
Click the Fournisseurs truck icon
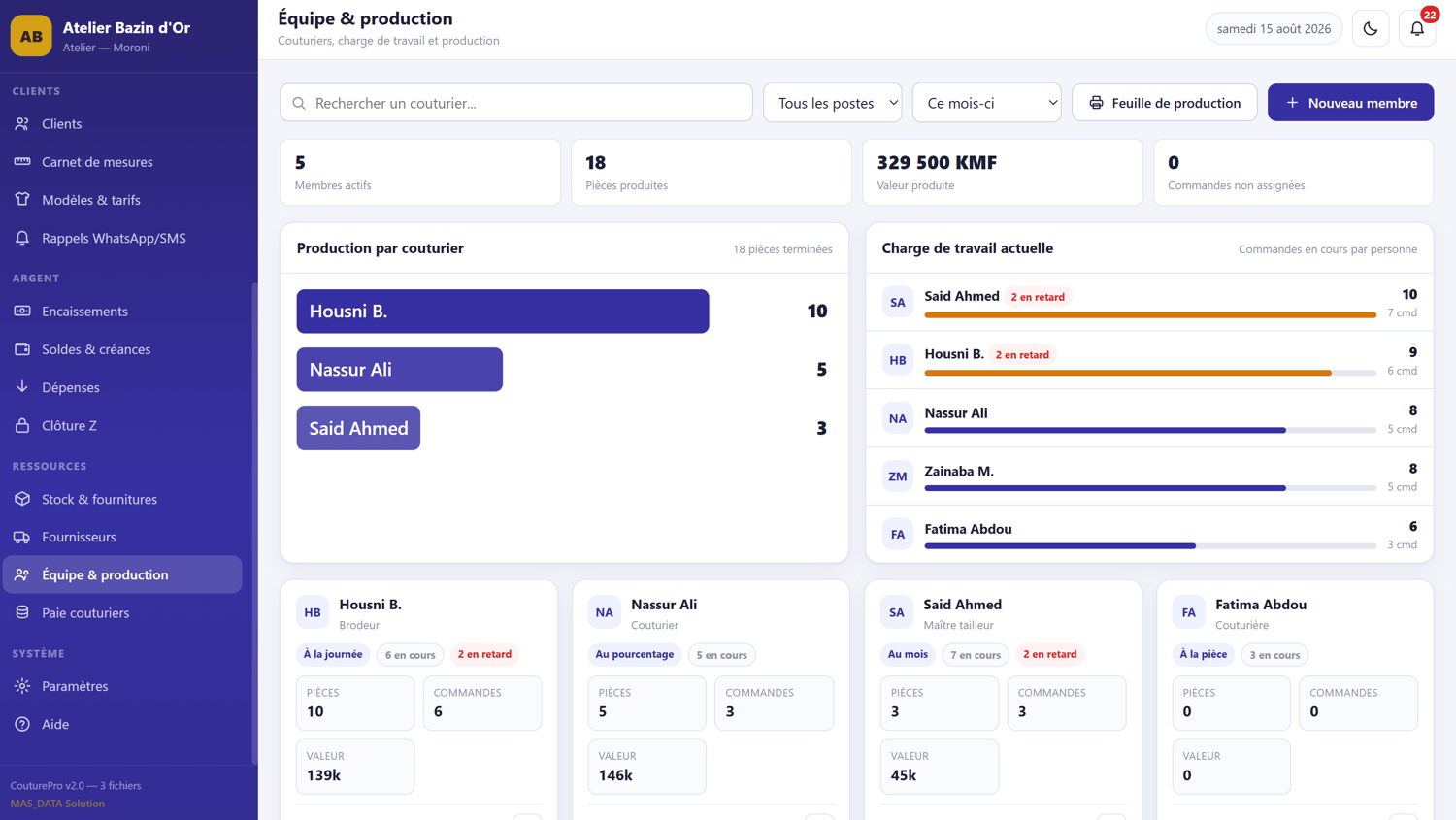(22, 537)
